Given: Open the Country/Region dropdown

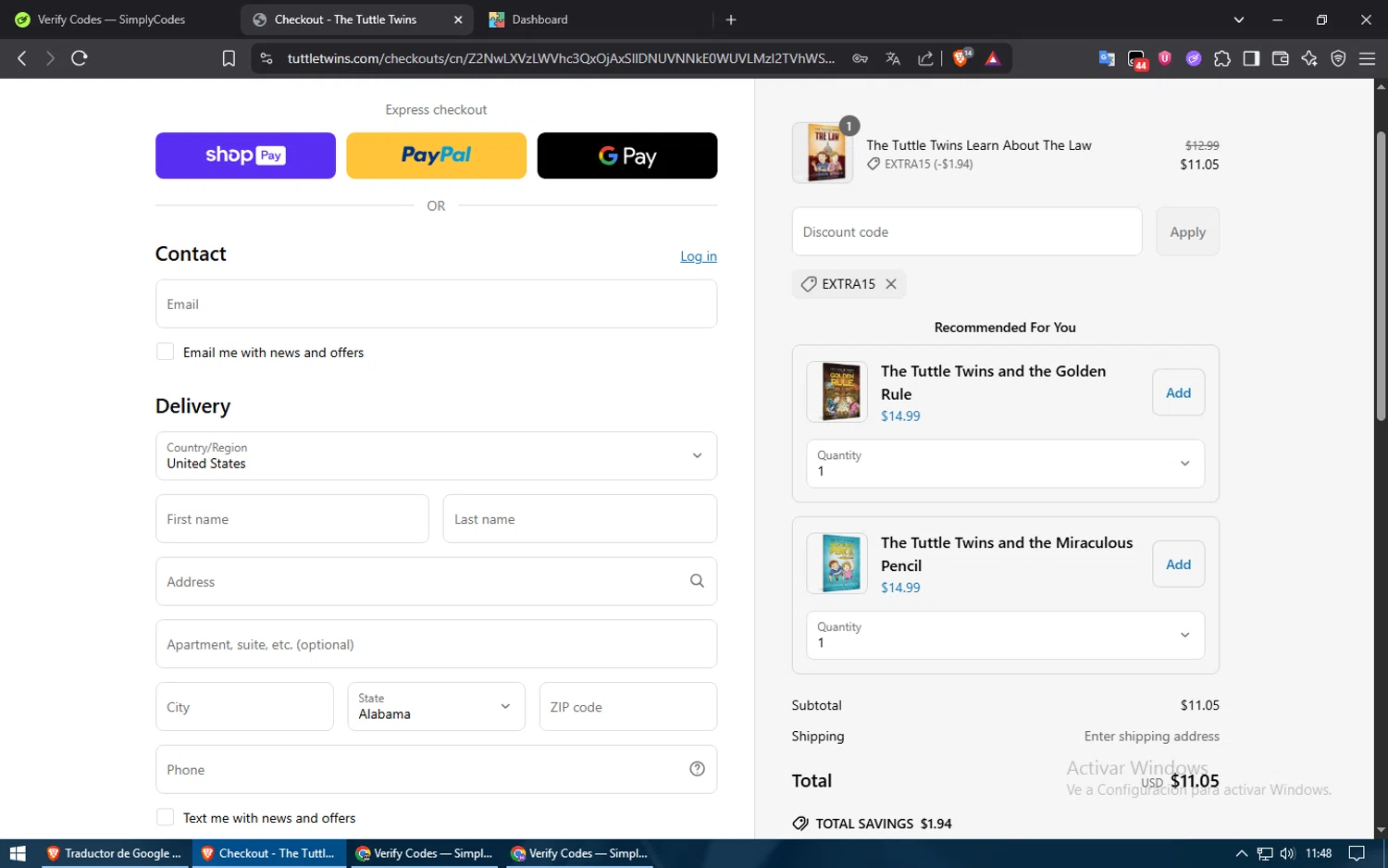Looking at the screenshot, I should pyautogui.click(x=436, y=455).
